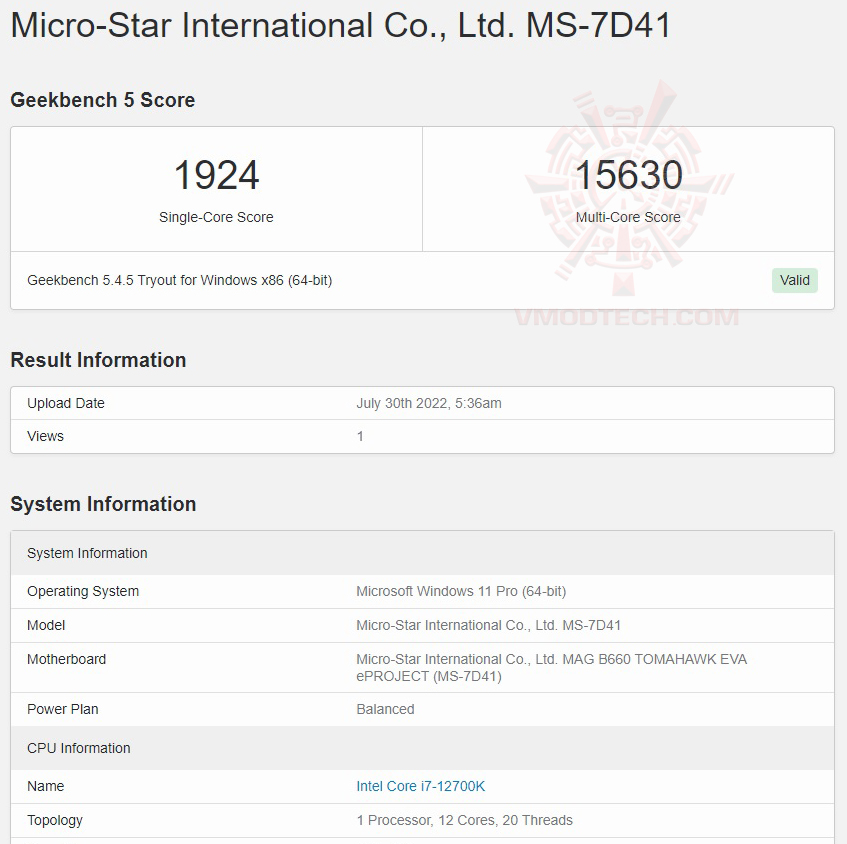This screenshot has width=847, height=844.
Task: Click the Result Information heading
Action: pyautogui.click(x=98, y=360)
